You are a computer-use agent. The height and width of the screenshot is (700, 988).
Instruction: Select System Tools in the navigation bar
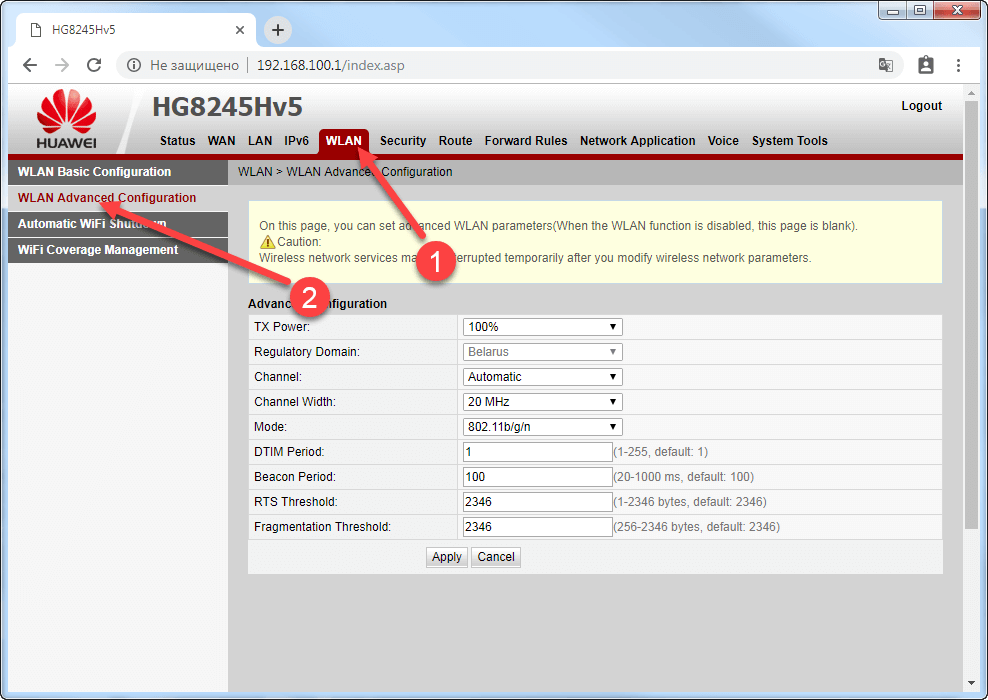click(x=789, y=141)
